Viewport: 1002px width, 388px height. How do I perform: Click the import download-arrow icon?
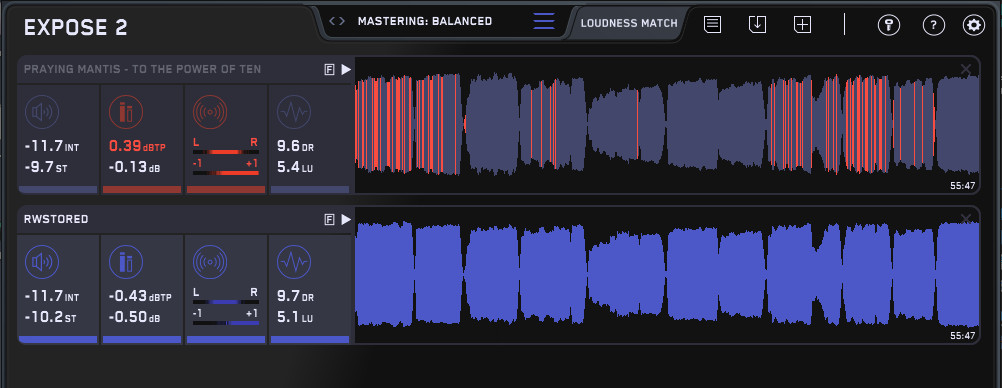[757, 25]
